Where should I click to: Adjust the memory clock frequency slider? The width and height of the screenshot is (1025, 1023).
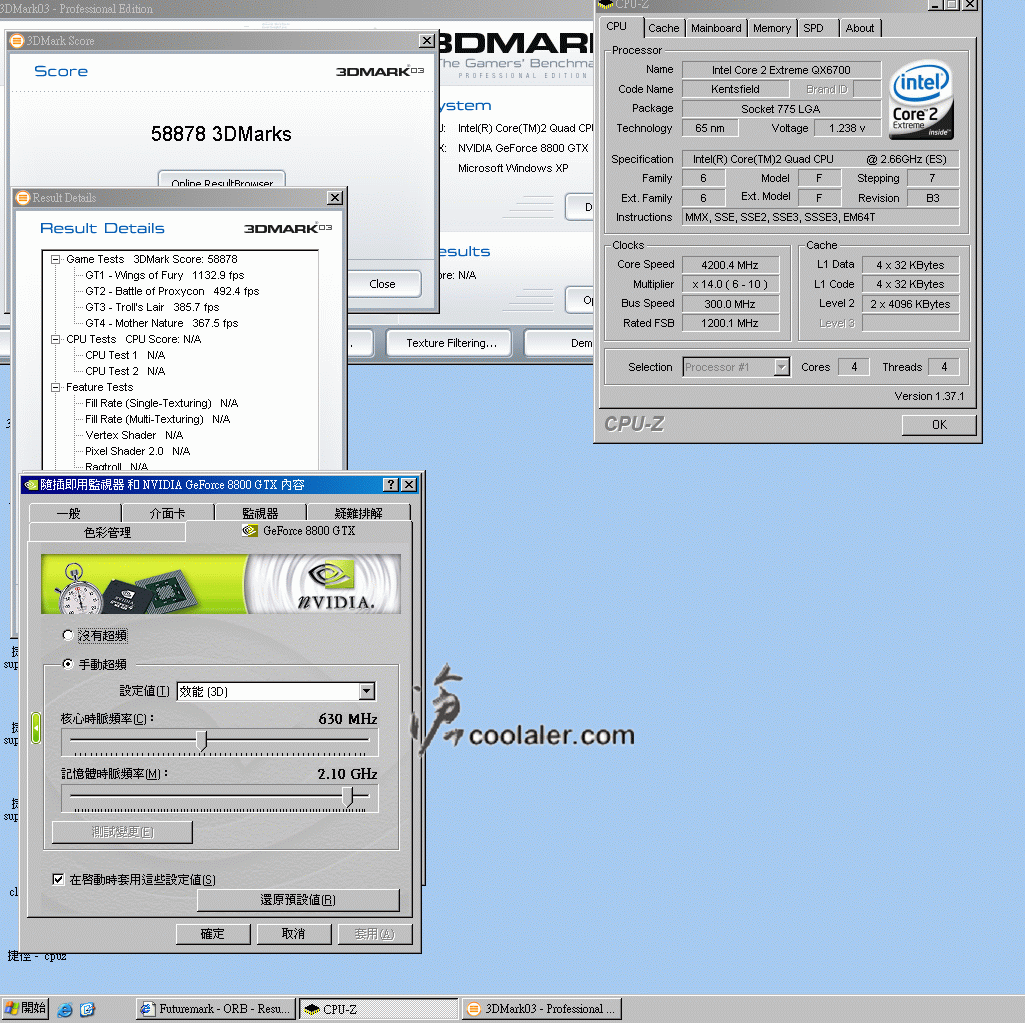348,796
